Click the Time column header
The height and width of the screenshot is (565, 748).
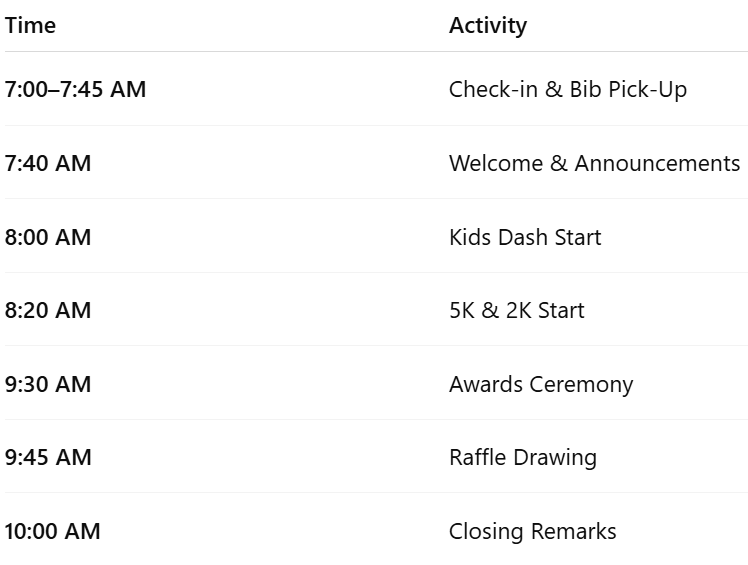click(x=30, y=25)
